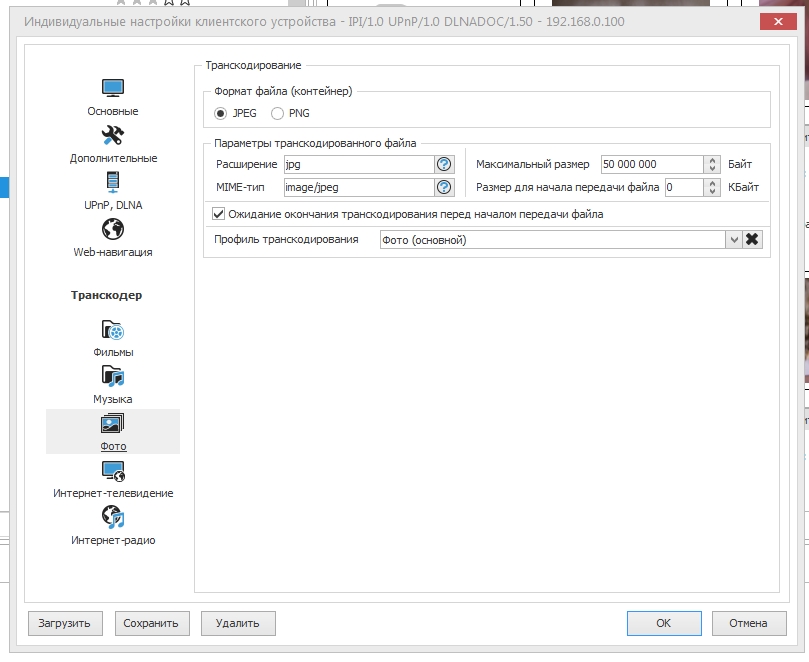
Task: Select the Музыка transcoder icon
Action: click(113, 377)
